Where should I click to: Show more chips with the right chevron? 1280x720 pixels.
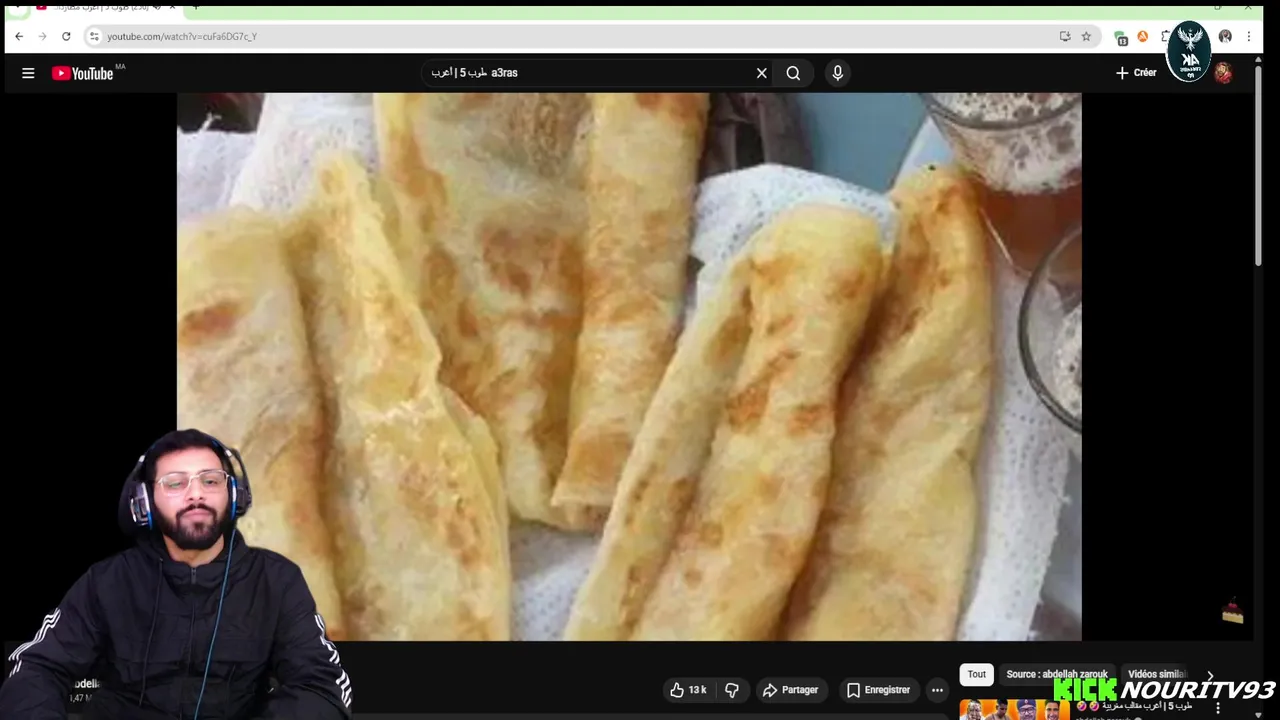coord(1210,676)
